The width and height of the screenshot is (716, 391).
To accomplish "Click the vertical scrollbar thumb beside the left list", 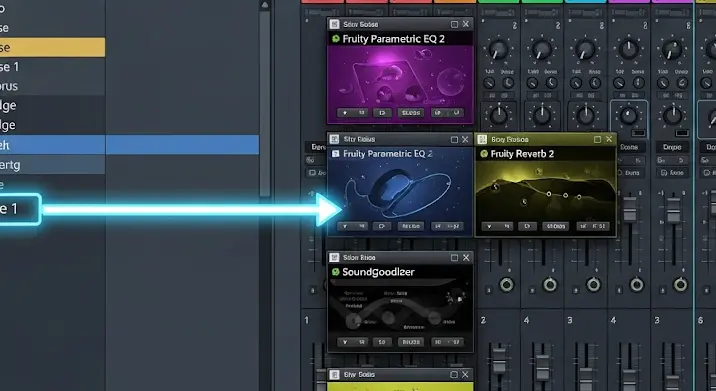I will (265, 103).
